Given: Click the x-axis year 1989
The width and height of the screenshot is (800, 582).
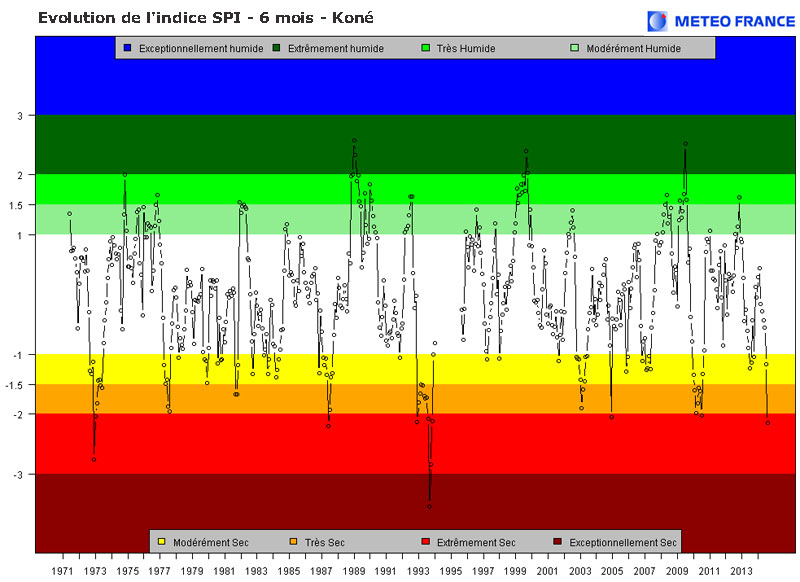Looking at the screenshot, I should tap(354, 571).
